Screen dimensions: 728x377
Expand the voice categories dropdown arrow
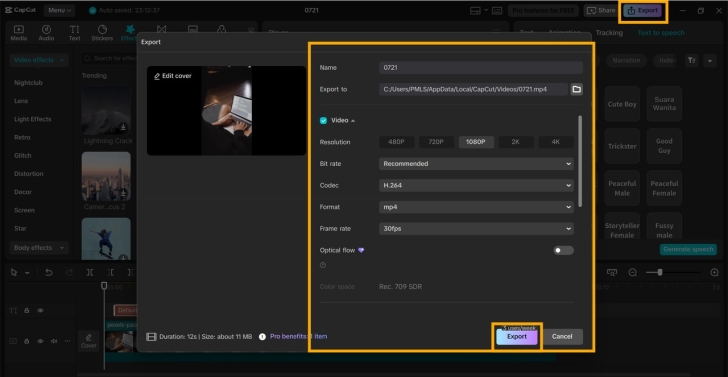[709, 60]
